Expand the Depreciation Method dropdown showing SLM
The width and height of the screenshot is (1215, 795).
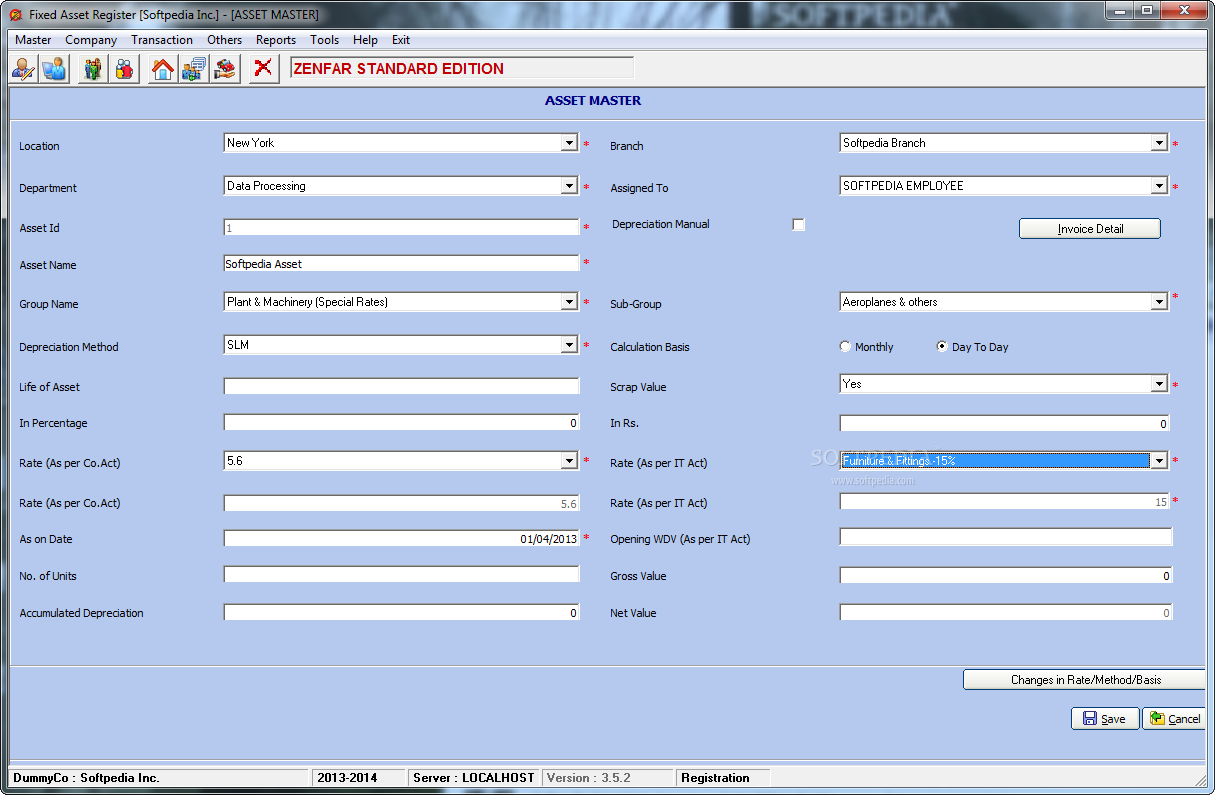point(569,346)
